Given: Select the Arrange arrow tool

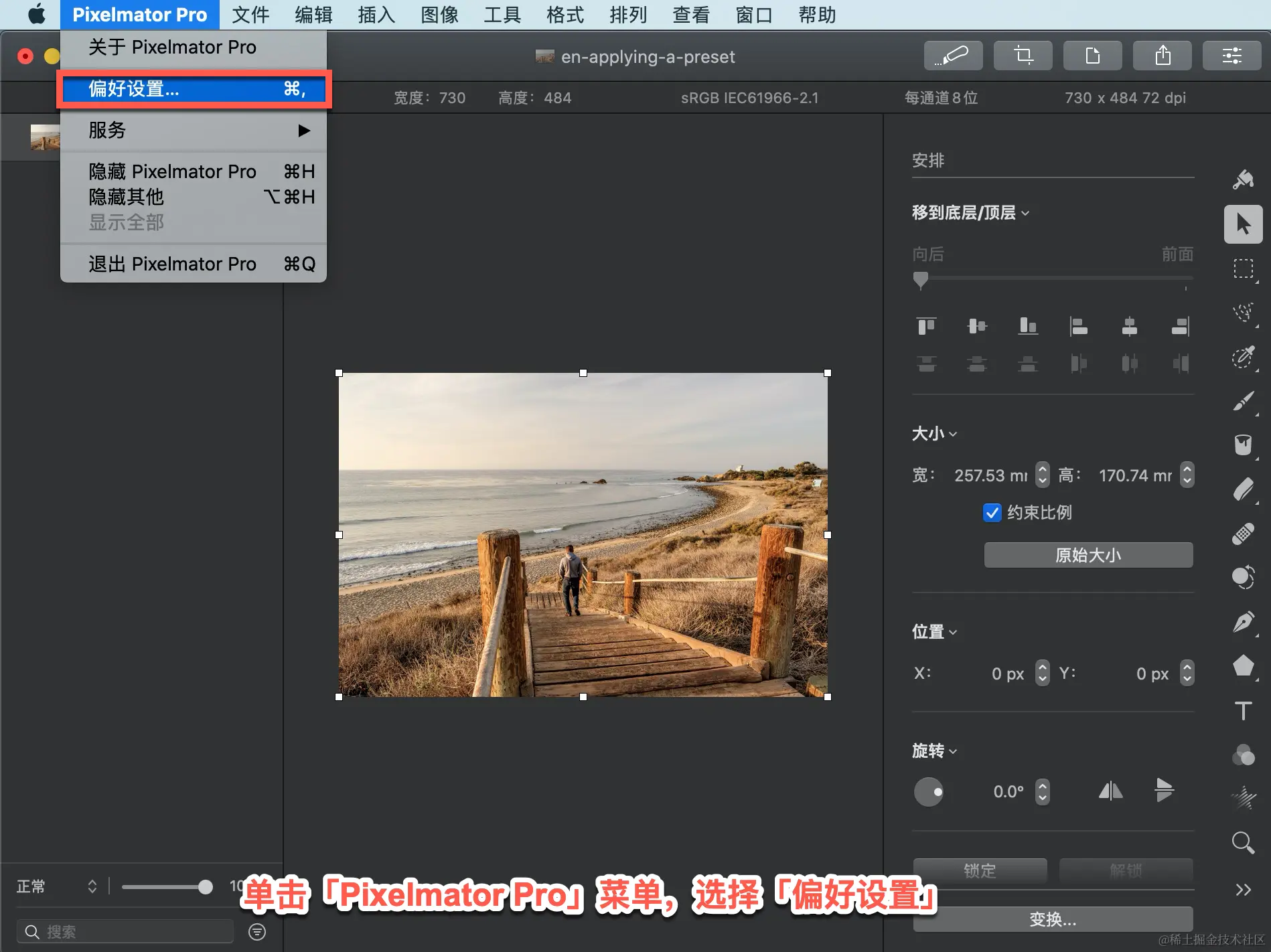Looking at the screenshot, I should point(1243,224).
